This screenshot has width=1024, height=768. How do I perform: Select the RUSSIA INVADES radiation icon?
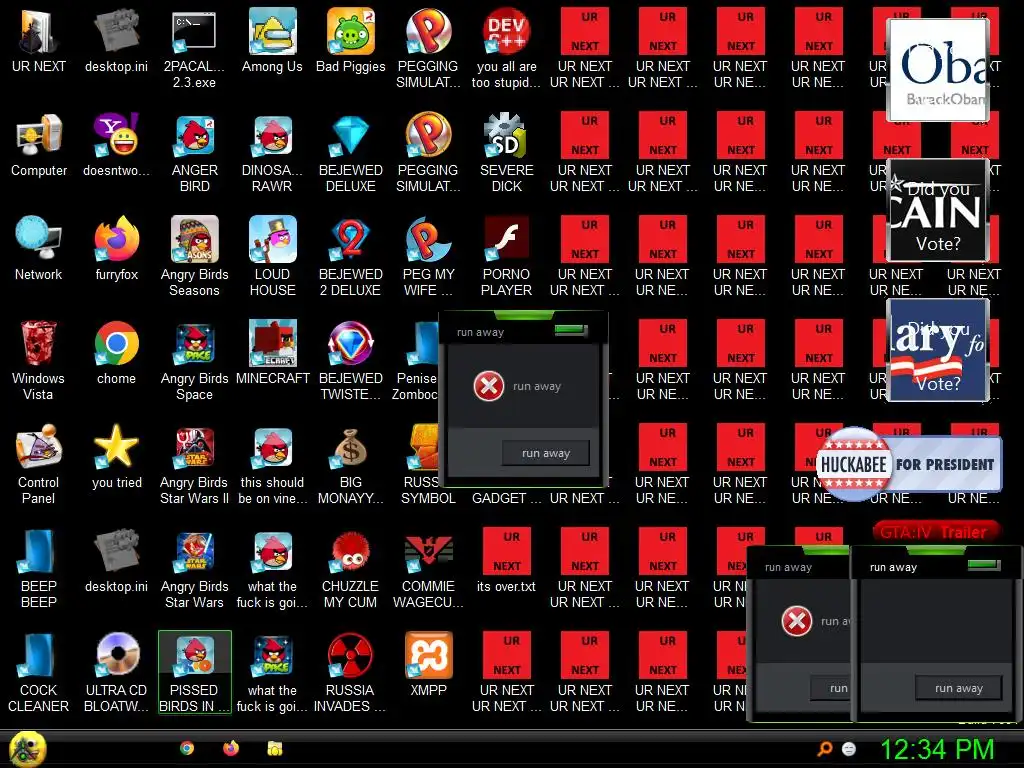(x=351, y=672)
